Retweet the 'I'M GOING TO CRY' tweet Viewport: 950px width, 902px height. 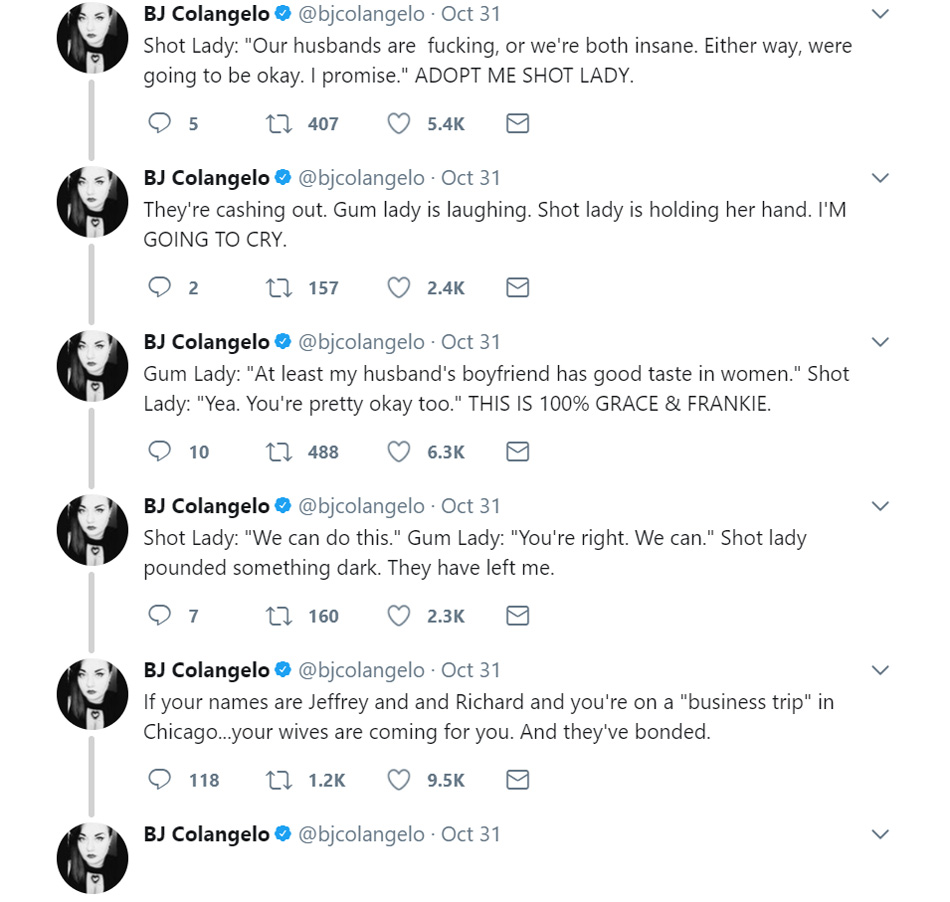pyautogui.click(x=278, y=288)
